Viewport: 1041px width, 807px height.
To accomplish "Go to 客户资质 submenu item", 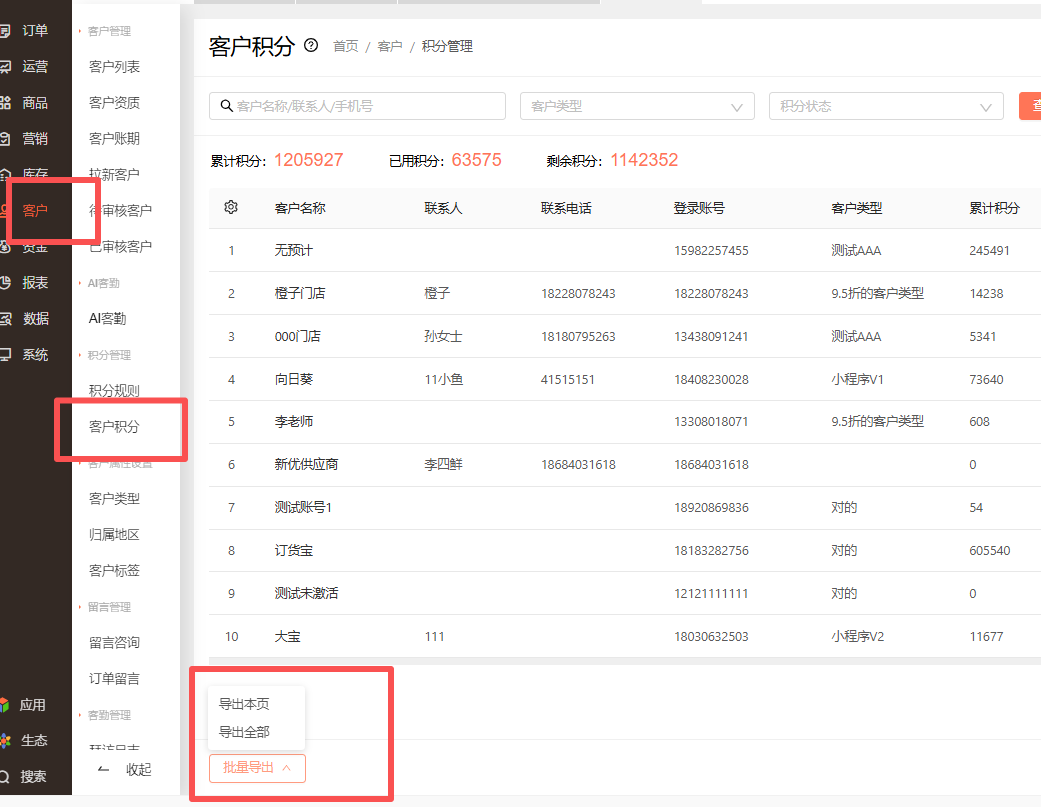I will [114, 102].
